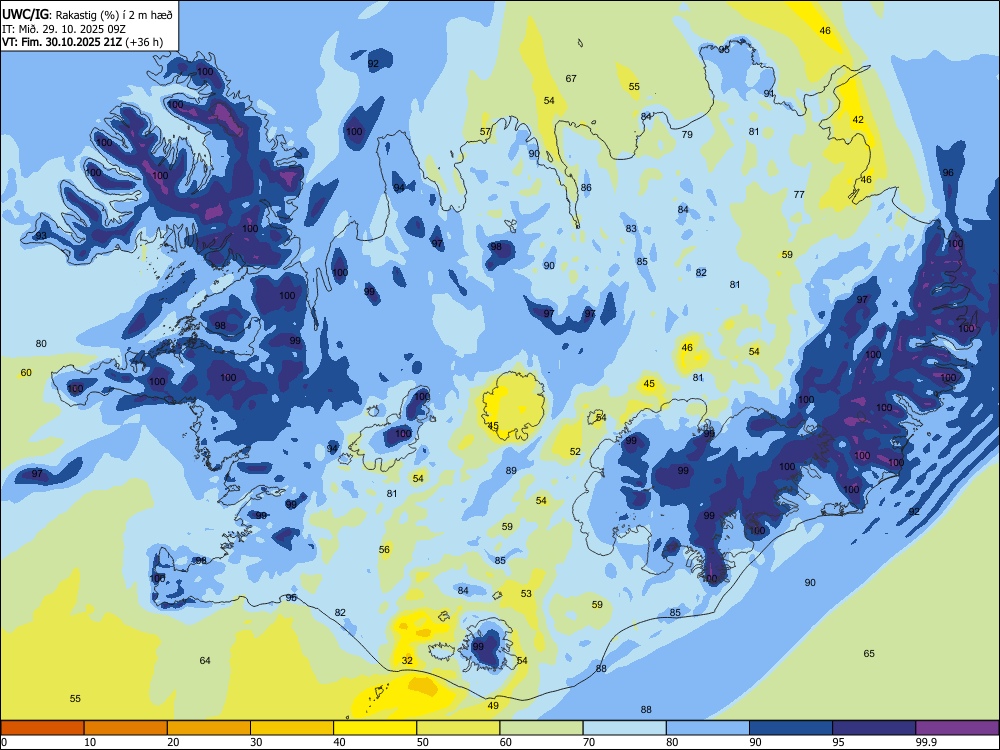Click the navy 95–99.9 legend swatch
The height and width of the screenshot is (750, 1000).
pos(874,728)
